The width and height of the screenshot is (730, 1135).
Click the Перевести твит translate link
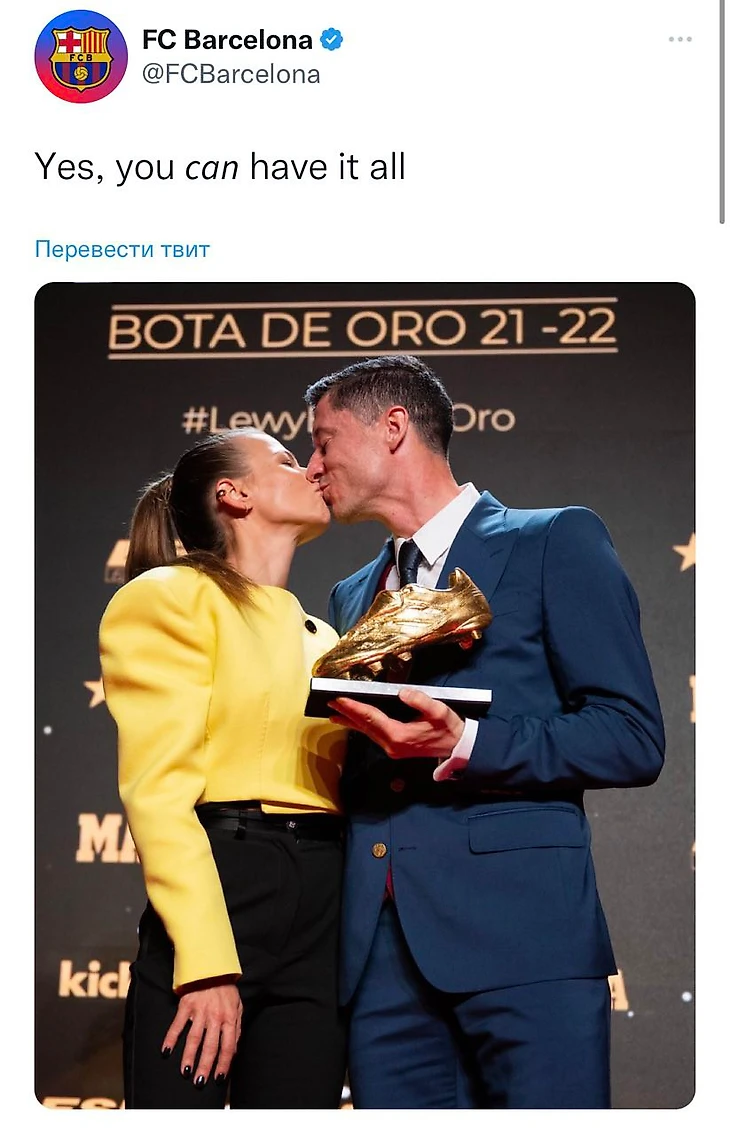(x=122, y=249)
